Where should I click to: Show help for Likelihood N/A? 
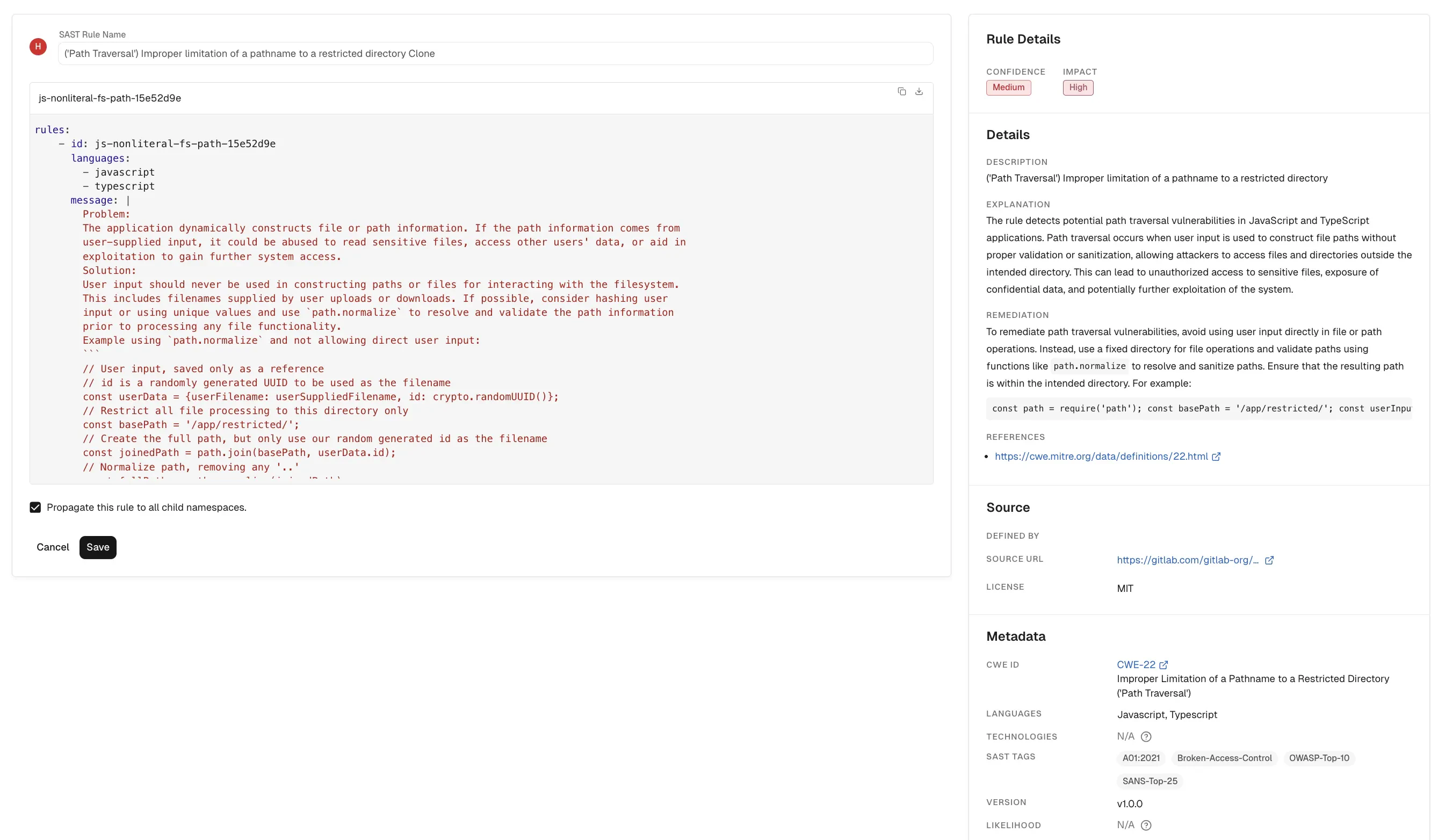tap(1146, 825)
